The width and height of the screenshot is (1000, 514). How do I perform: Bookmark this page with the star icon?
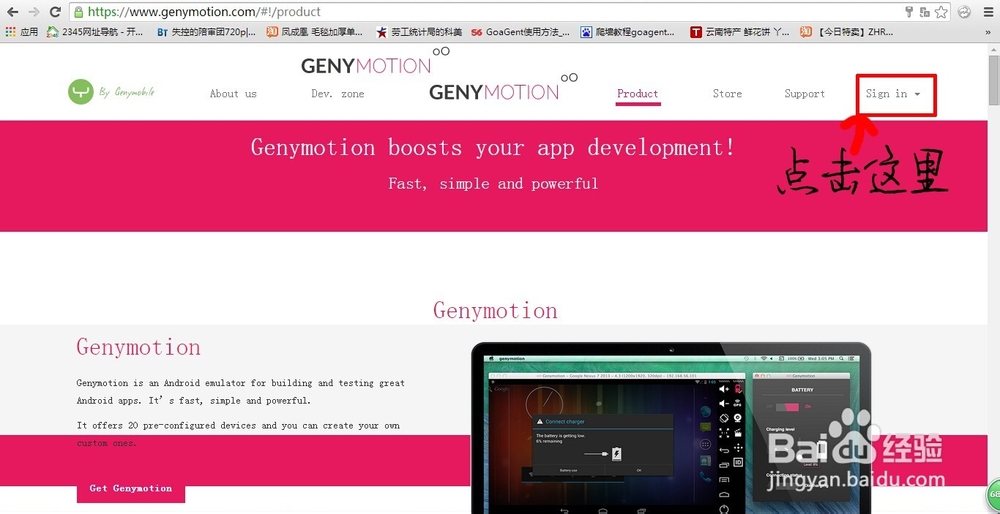(941, 11)
